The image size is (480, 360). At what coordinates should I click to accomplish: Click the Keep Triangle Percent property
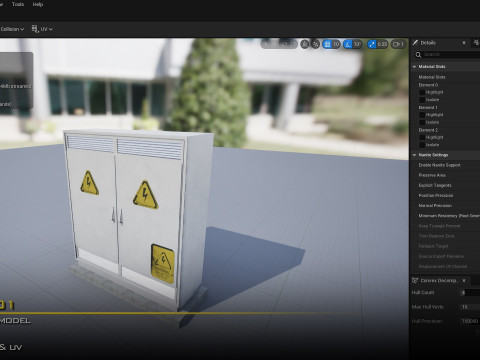pyautogui.click(x=439, y=226)
